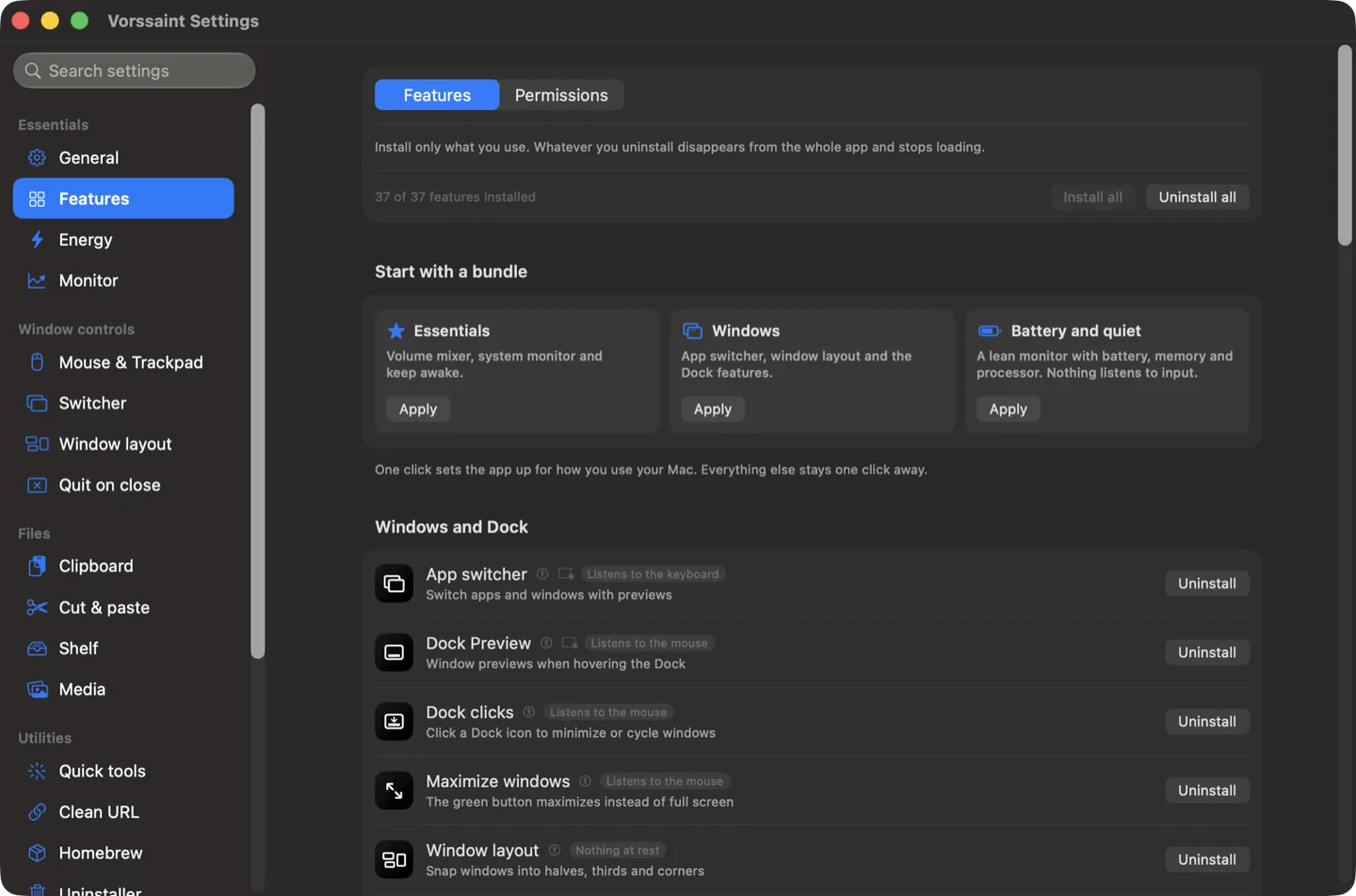Screen dimensions: 1356x896
Task: Click the Maximize windows arrows tile icon
Action: click(395, 791)
